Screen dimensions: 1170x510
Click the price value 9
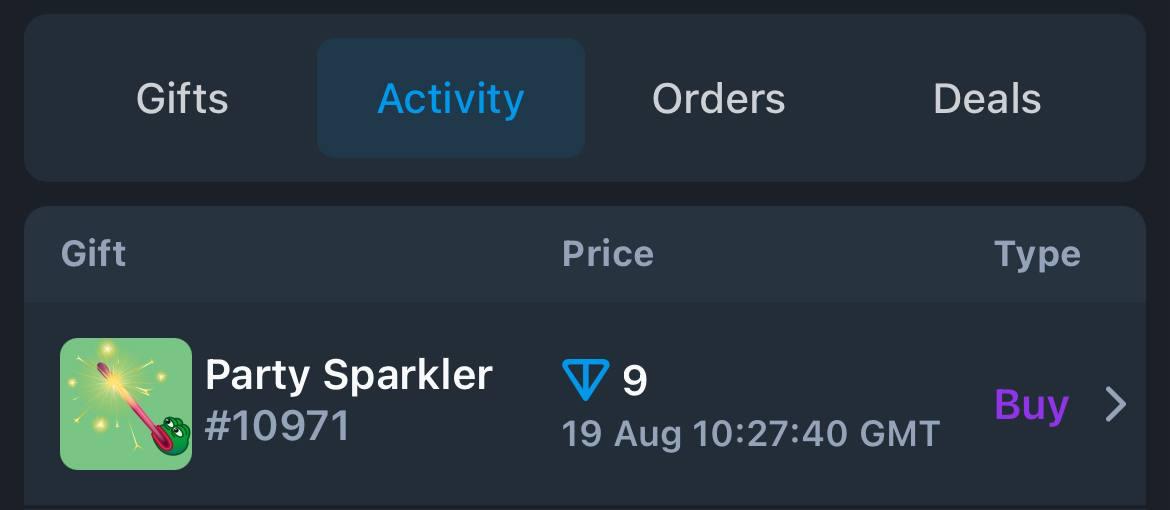coord(634,380)
